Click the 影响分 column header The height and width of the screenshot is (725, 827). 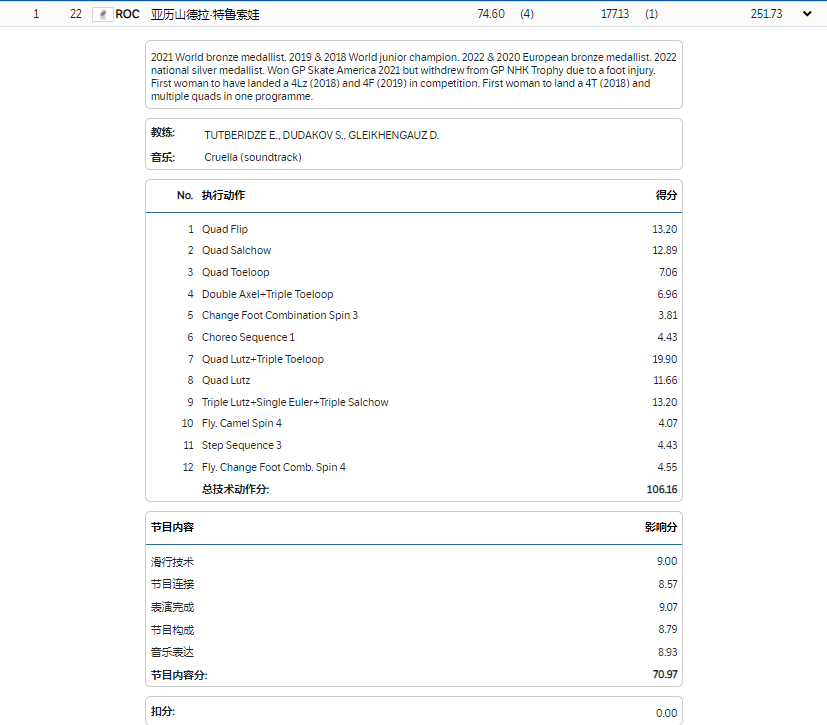(x=661, y=527)
